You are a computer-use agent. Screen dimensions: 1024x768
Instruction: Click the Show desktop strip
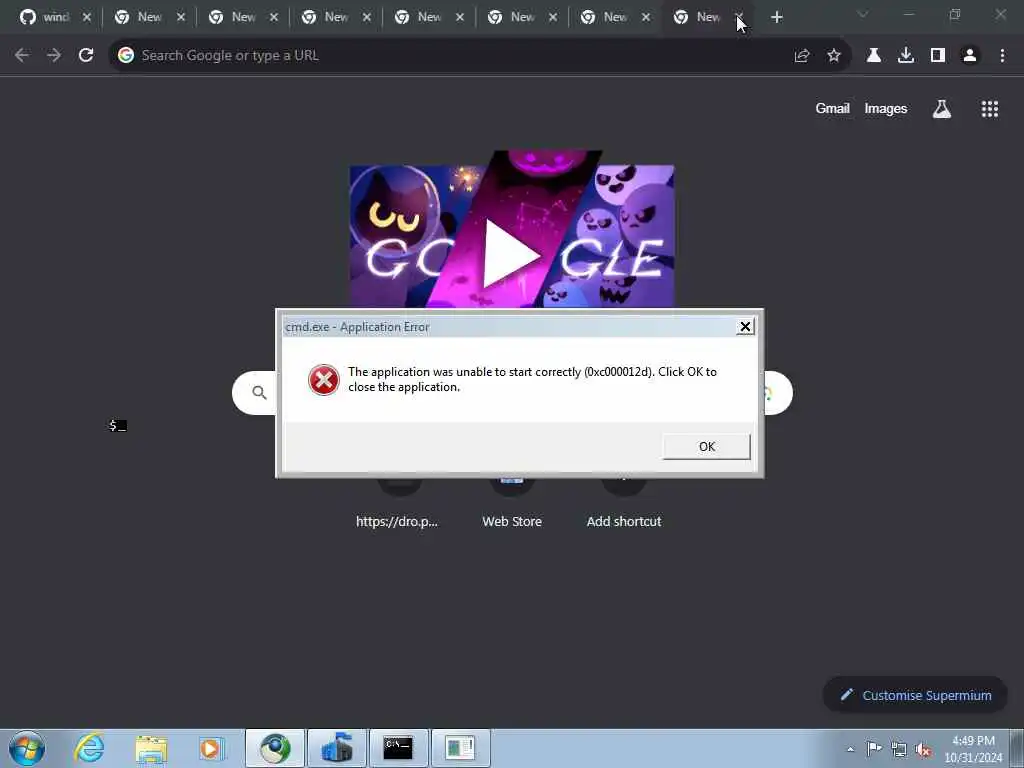pyautogui.click(x=1017, y=748)
